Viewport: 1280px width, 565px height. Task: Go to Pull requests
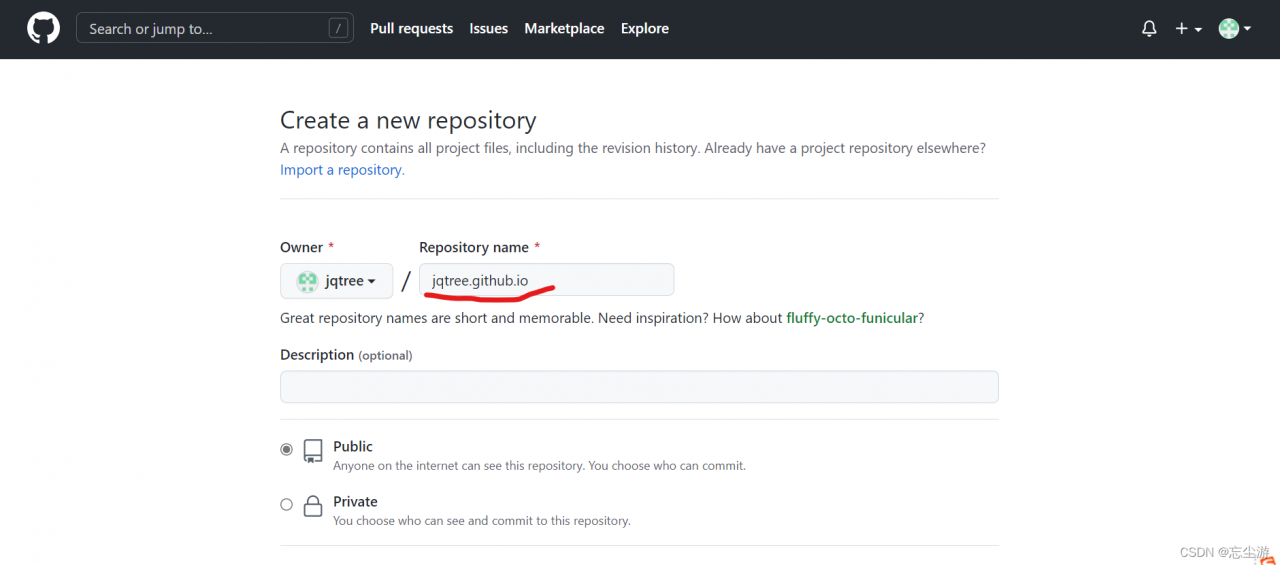coord(411,28)
